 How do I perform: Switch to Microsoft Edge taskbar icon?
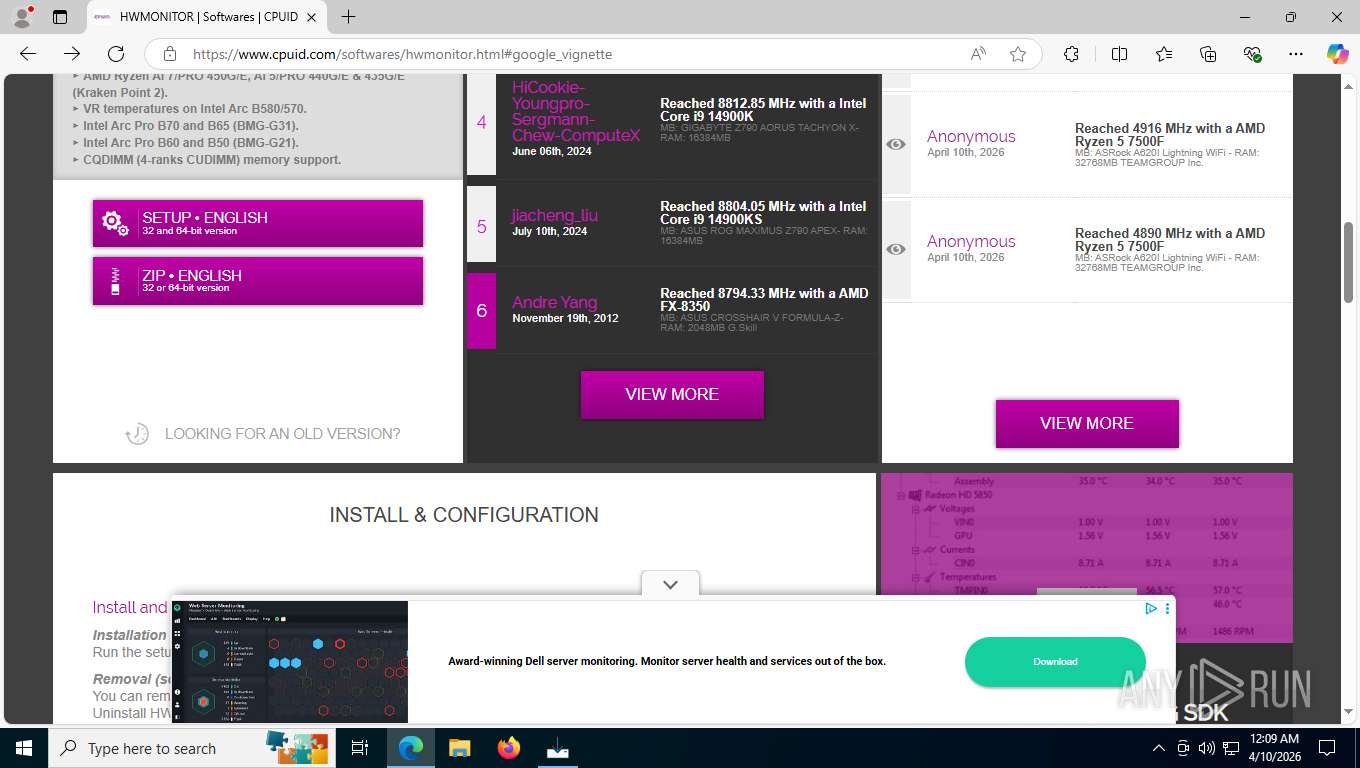(x=410, y=748)
